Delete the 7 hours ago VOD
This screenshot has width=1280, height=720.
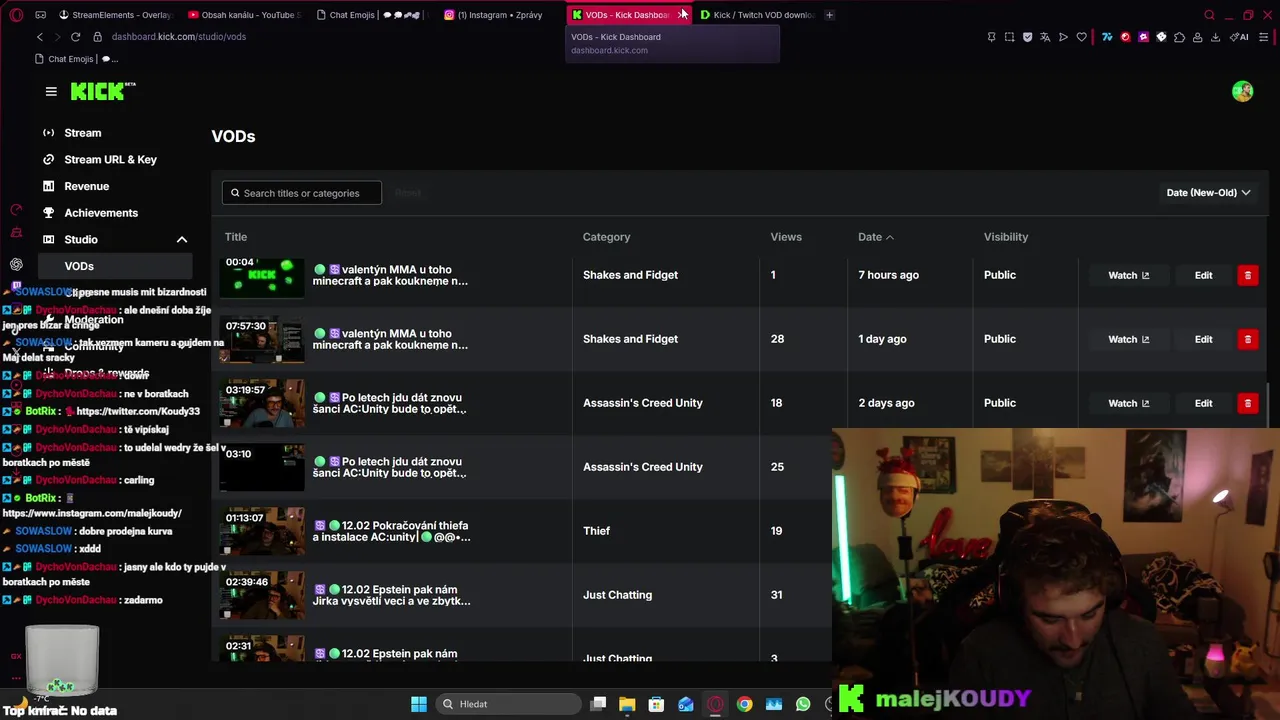1247,275
